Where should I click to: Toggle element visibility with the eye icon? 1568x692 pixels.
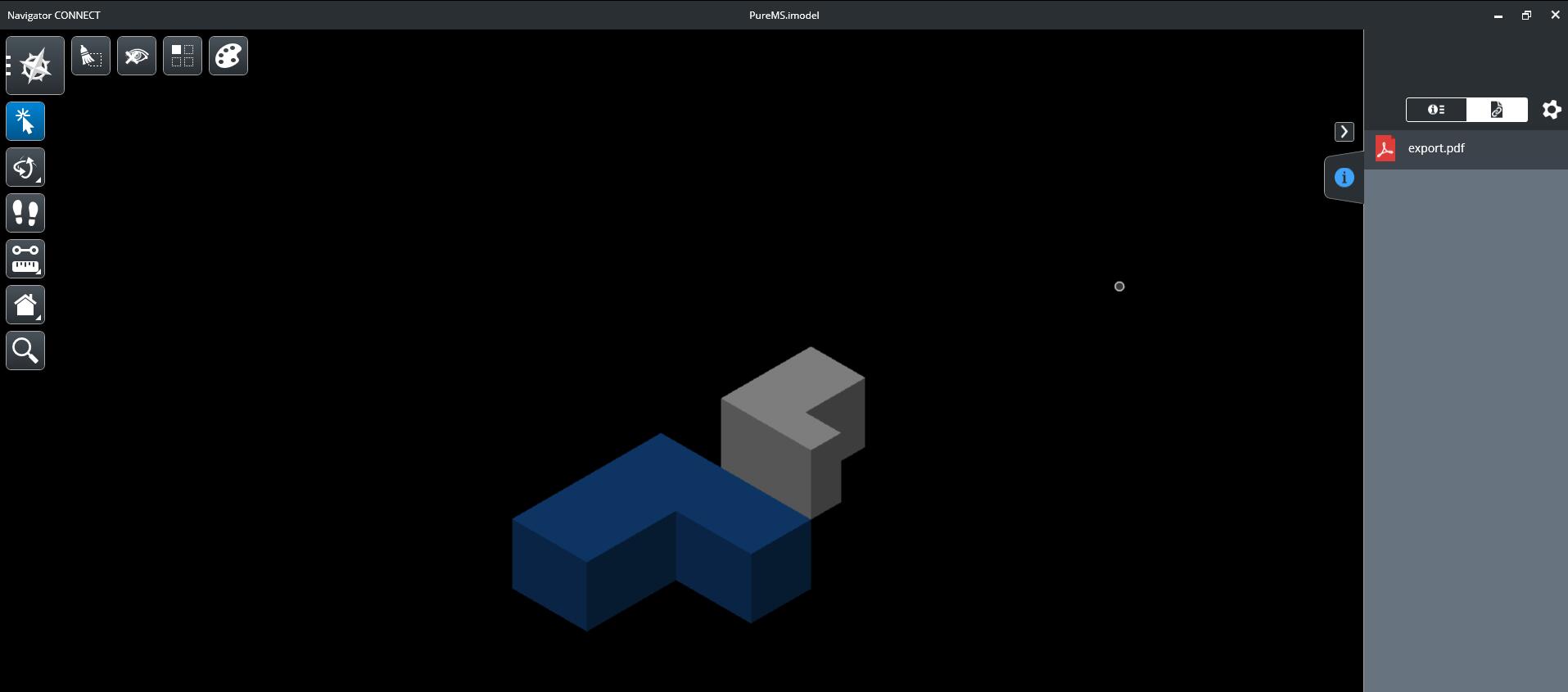point(137,57)
